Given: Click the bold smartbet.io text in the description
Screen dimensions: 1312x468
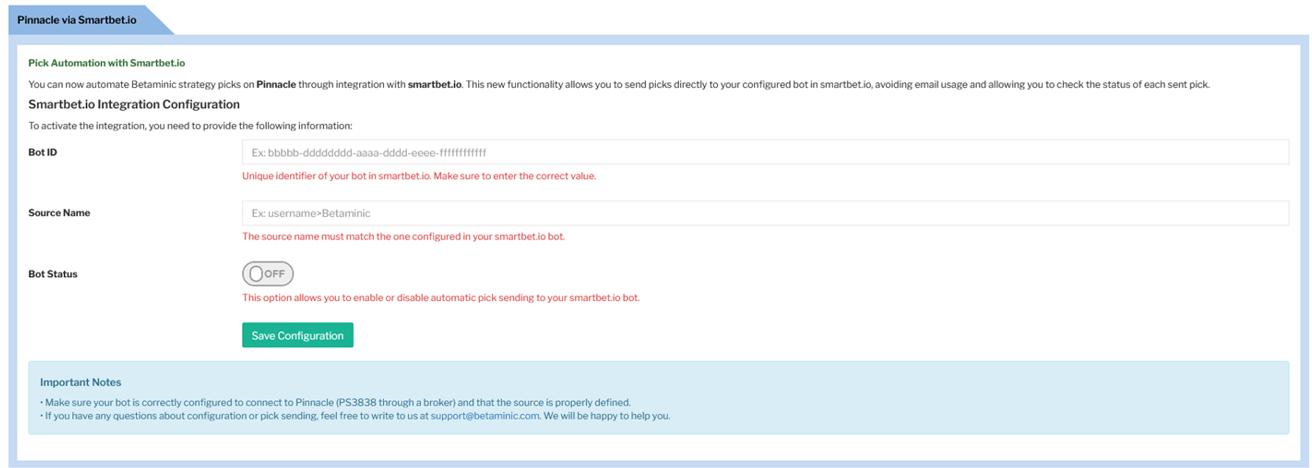Looking at the screenshot, I should [x=434, y=84].
